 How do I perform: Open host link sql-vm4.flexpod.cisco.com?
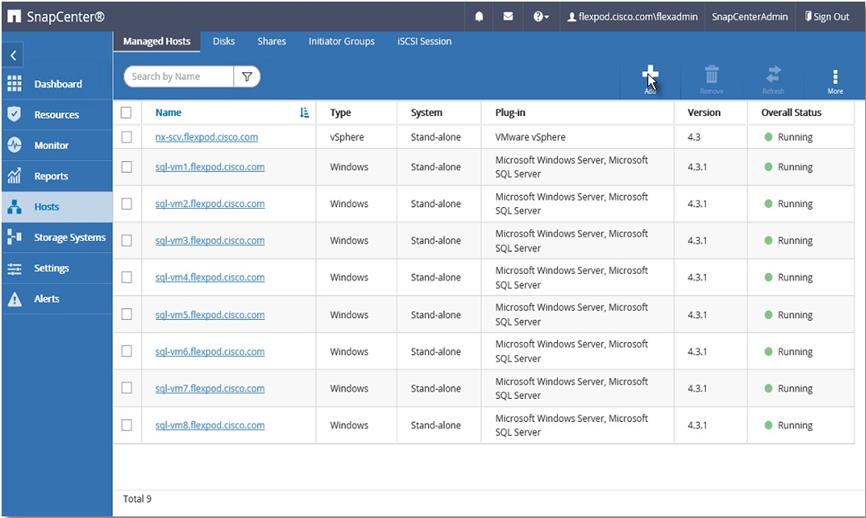(210, 277)
